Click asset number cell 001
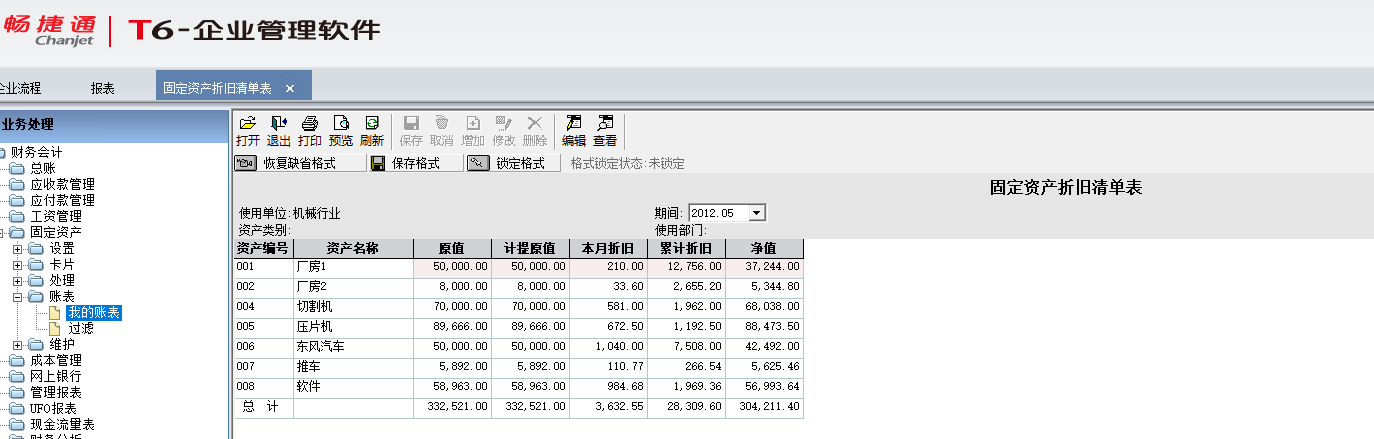Viewport: 1374px width, 439px height. pyautogui.click(x=263, y=267)
